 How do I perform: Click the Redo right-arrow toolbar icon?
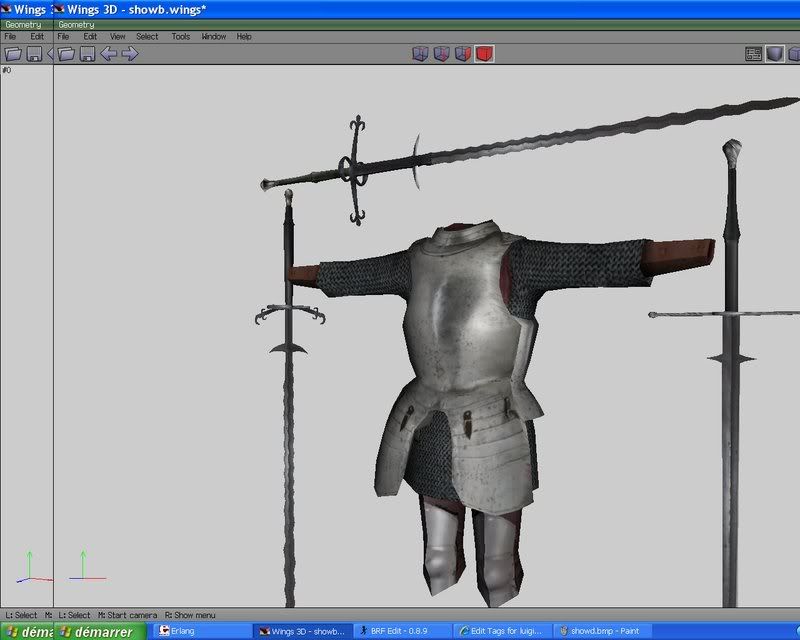click(x=129, y=53)
